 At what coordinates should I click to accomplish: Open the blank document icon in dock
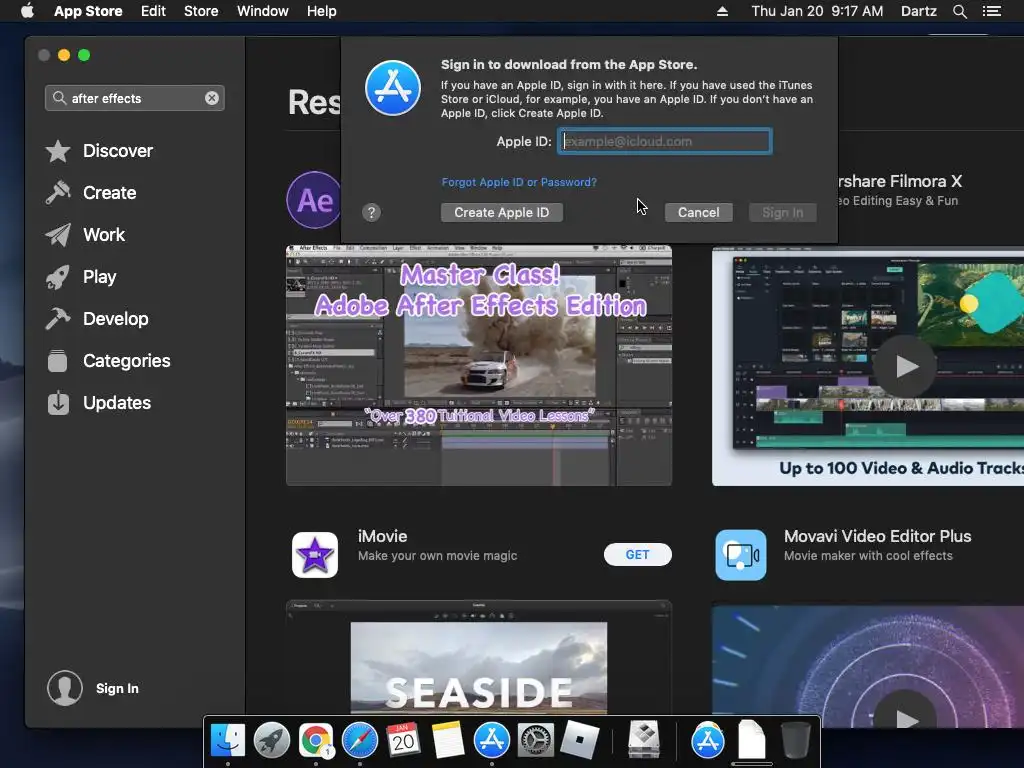(752, 740)
